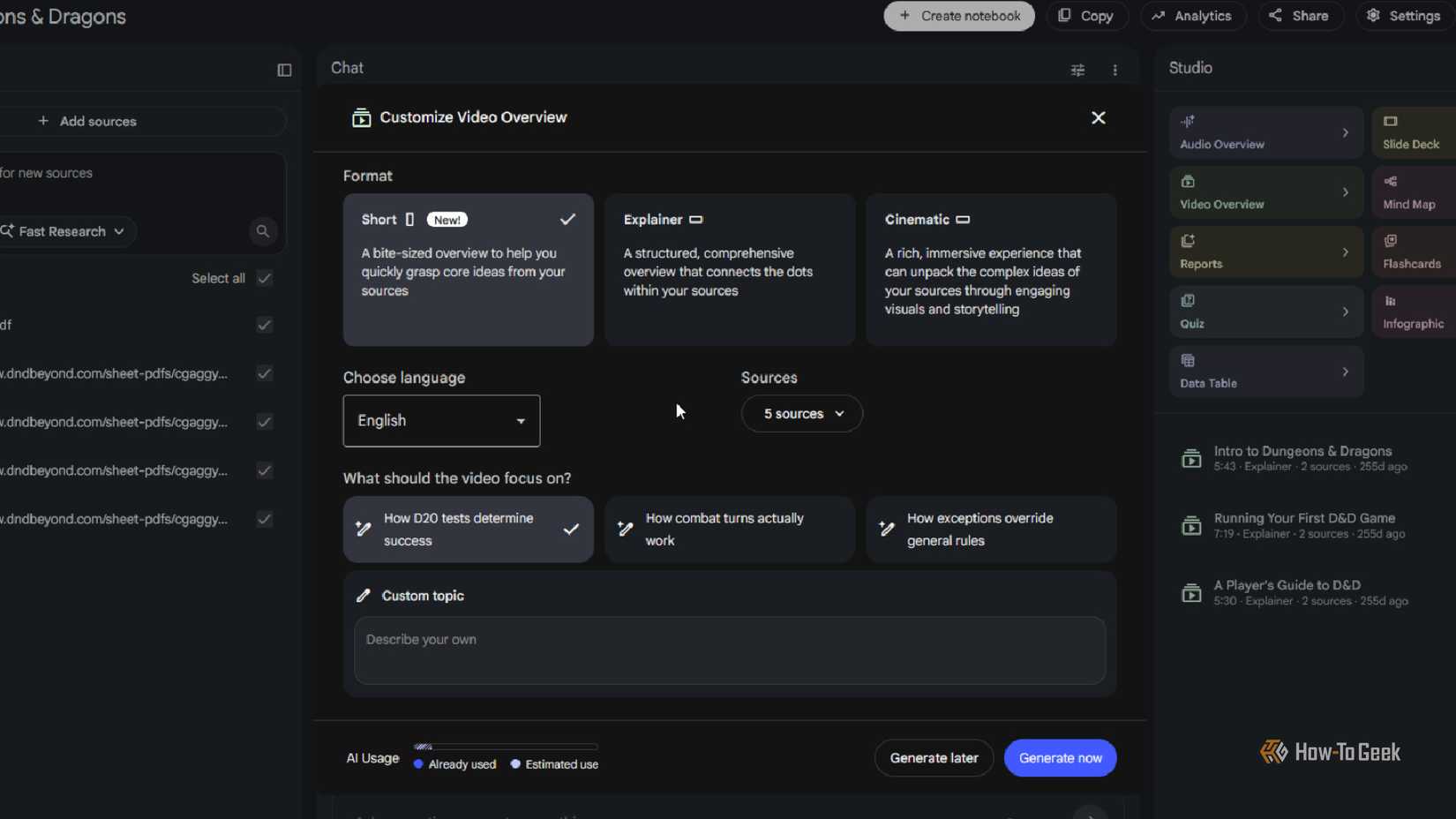Expand Data Table options chevron
Screen dimensions: 1456x819
pos(1345,372)
